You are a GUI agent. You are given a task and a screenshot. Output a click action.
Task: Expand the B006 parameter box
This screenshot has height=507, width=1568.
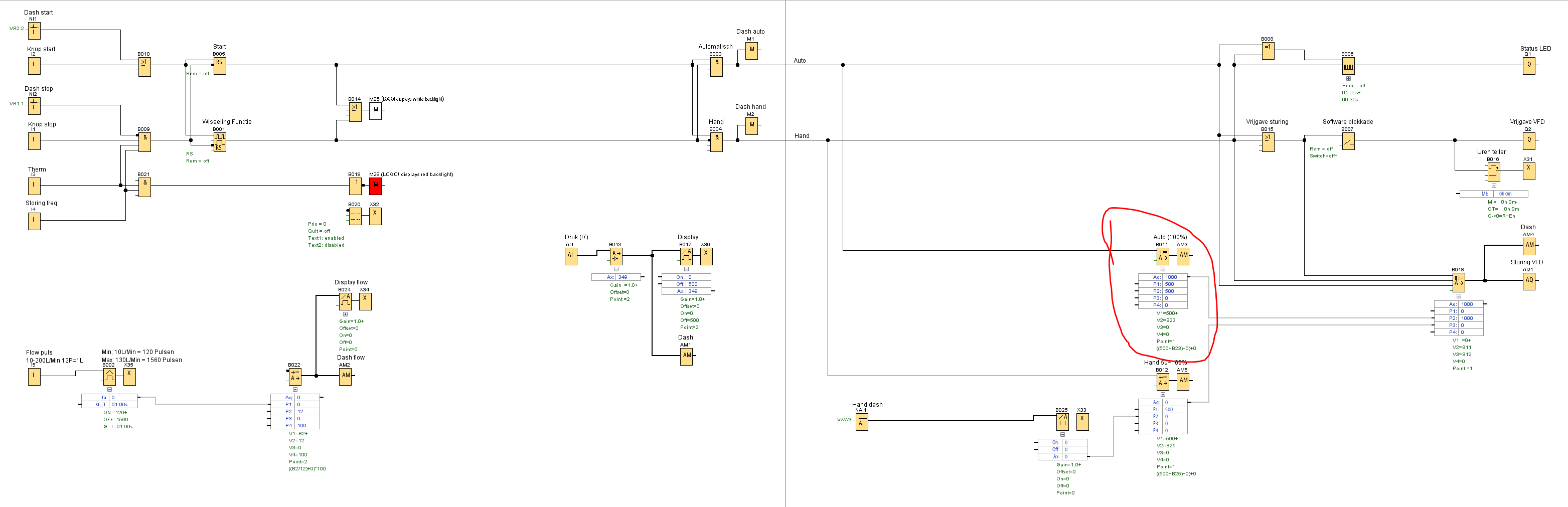tap(1348, 79)
